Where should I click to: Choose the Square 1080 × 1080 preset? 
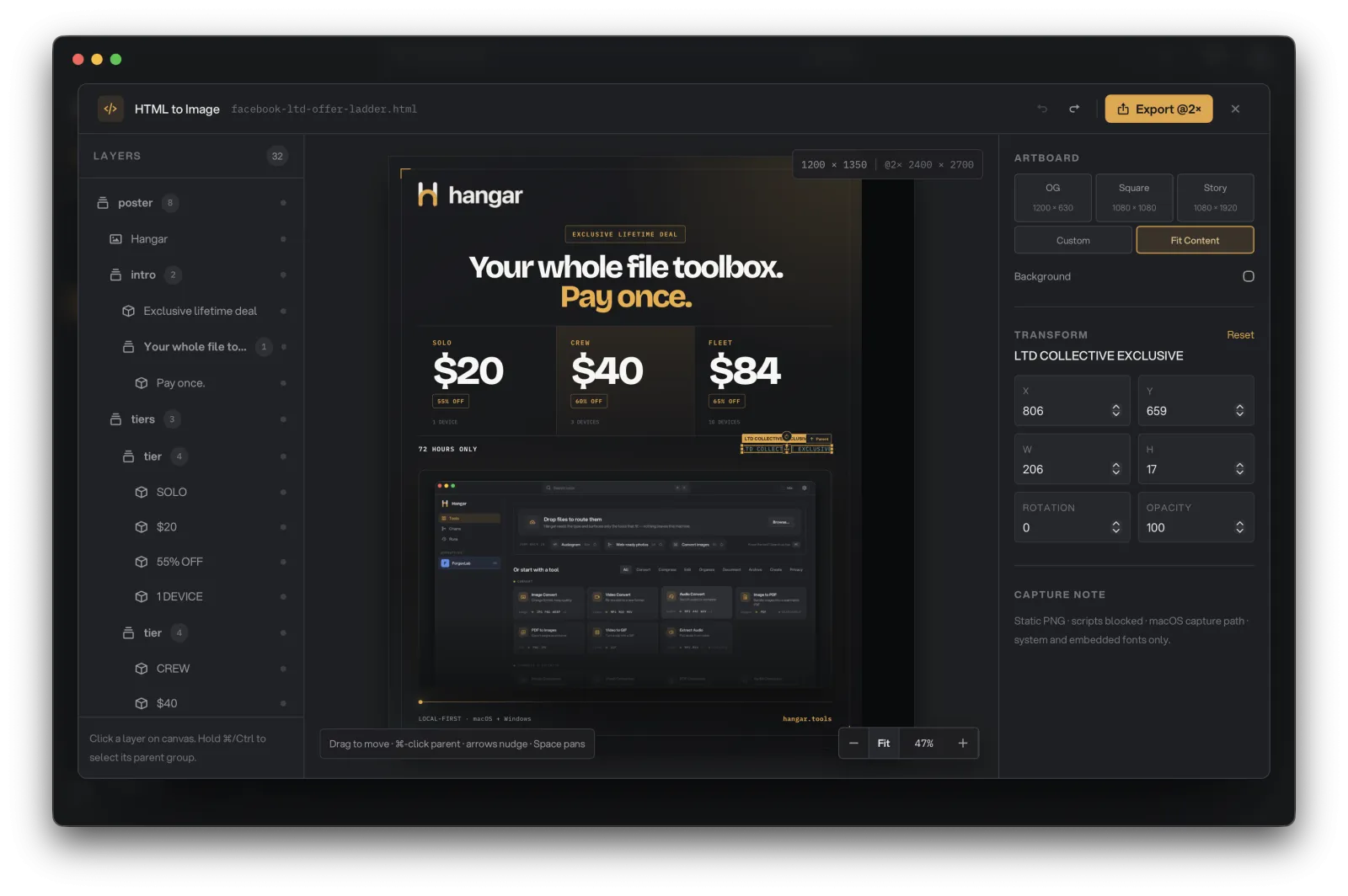pos(1134,197)
